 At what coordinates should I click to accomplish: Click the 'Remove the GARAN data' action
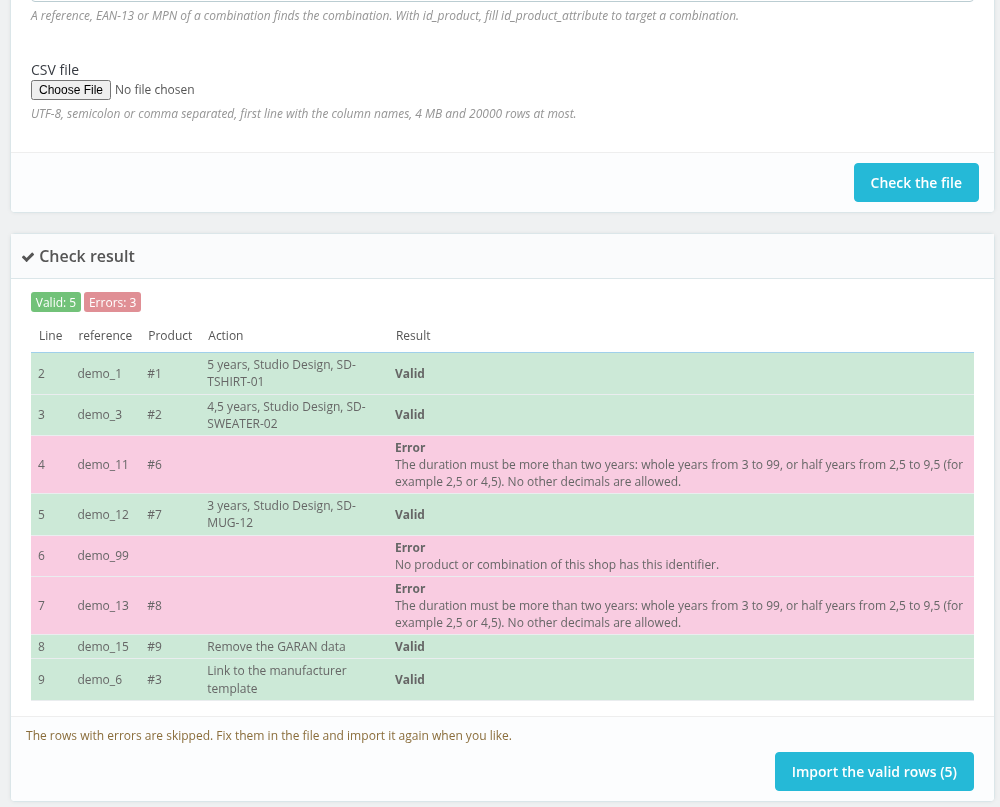tap(276, 646)
